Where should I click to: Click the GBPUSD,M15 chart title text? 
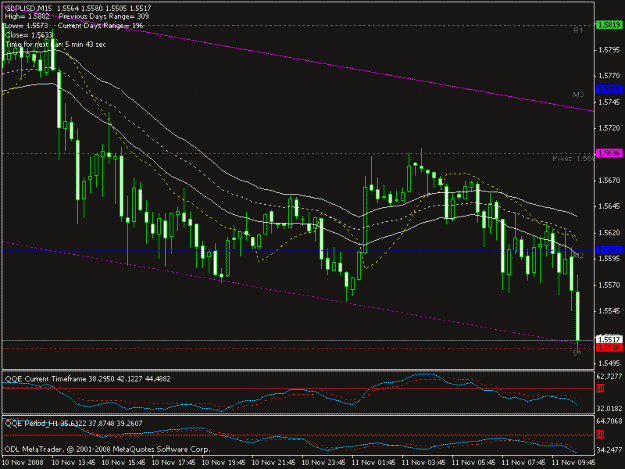point(28,8)
